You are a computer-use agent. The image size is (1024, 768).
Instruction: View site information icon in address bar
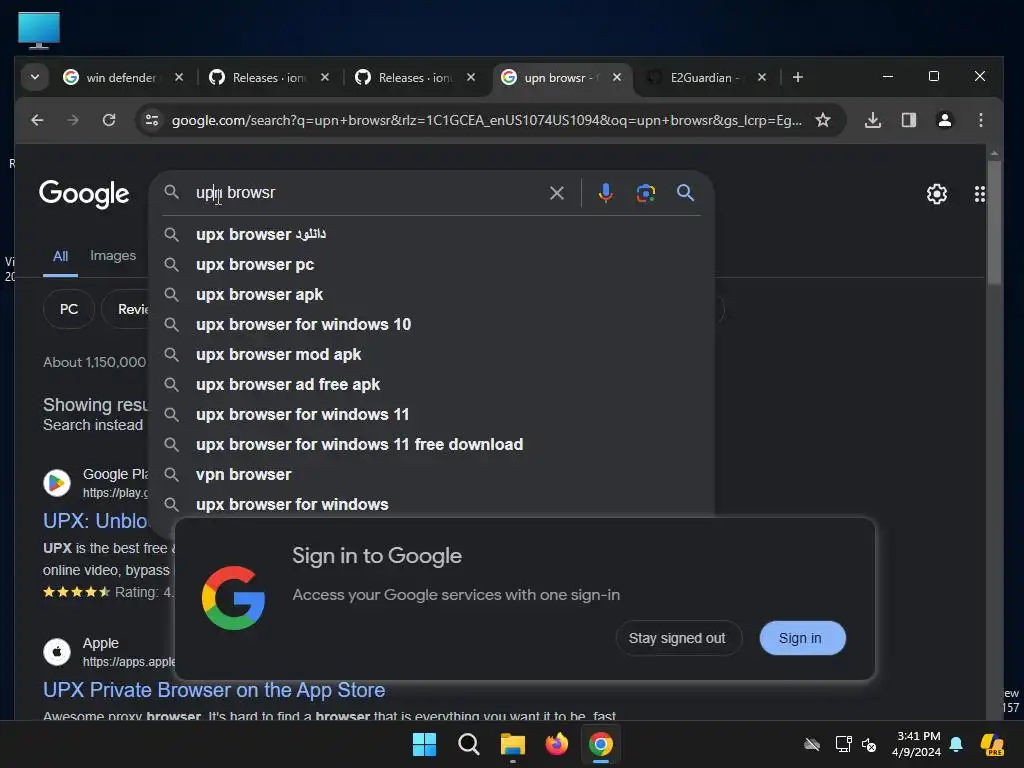tap(152, 120)
